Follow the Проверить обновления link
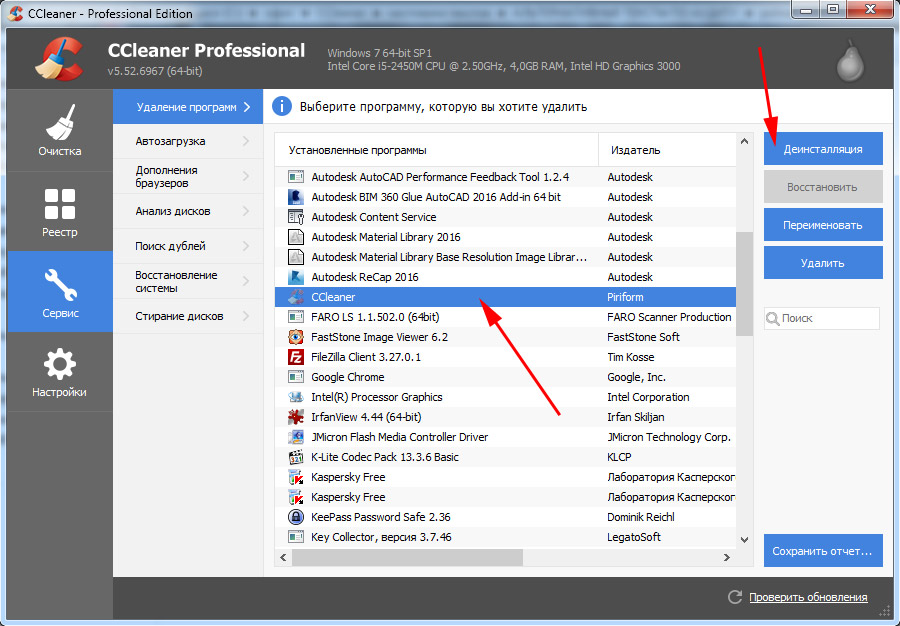900x626 pixels. pyautogui.click(x=808, y=597)
